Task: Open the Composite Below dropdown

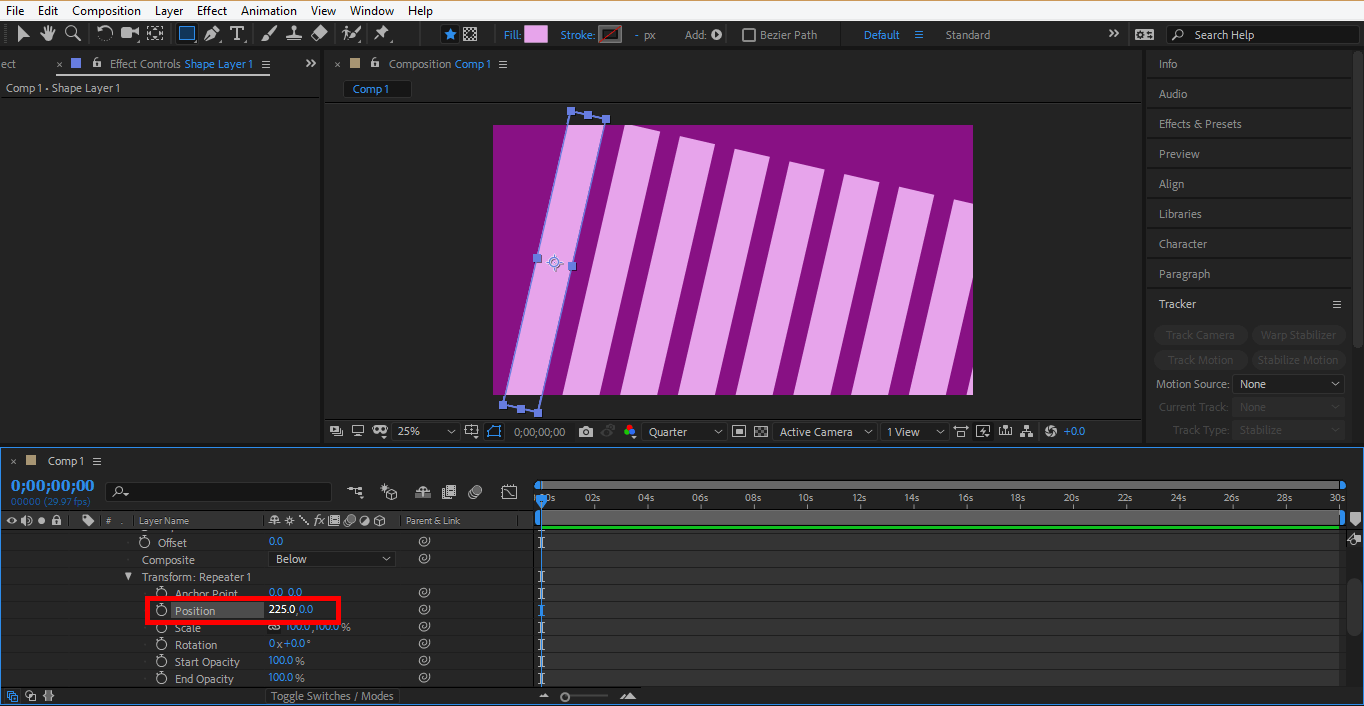Action: point(332,559)
